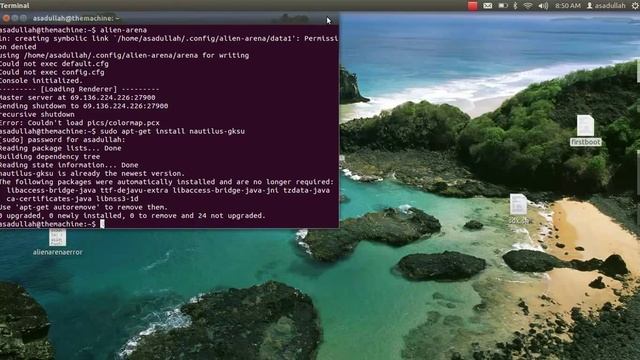Open the asadullah user menu
Image resolution: width=640 pixels, height=360 pixels.
pos(606,6)
